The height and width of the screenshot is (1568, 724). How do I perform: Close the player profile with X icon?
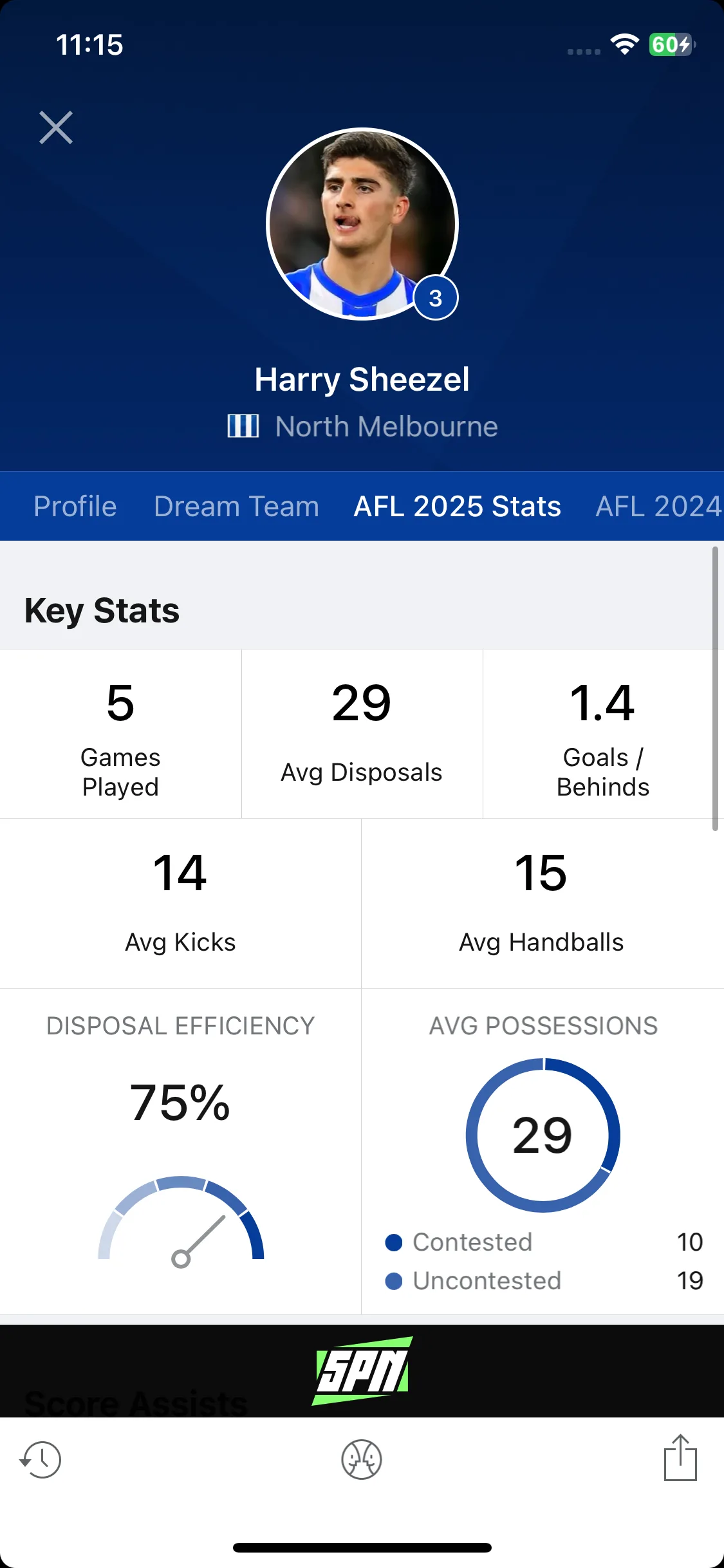point(56,127)
